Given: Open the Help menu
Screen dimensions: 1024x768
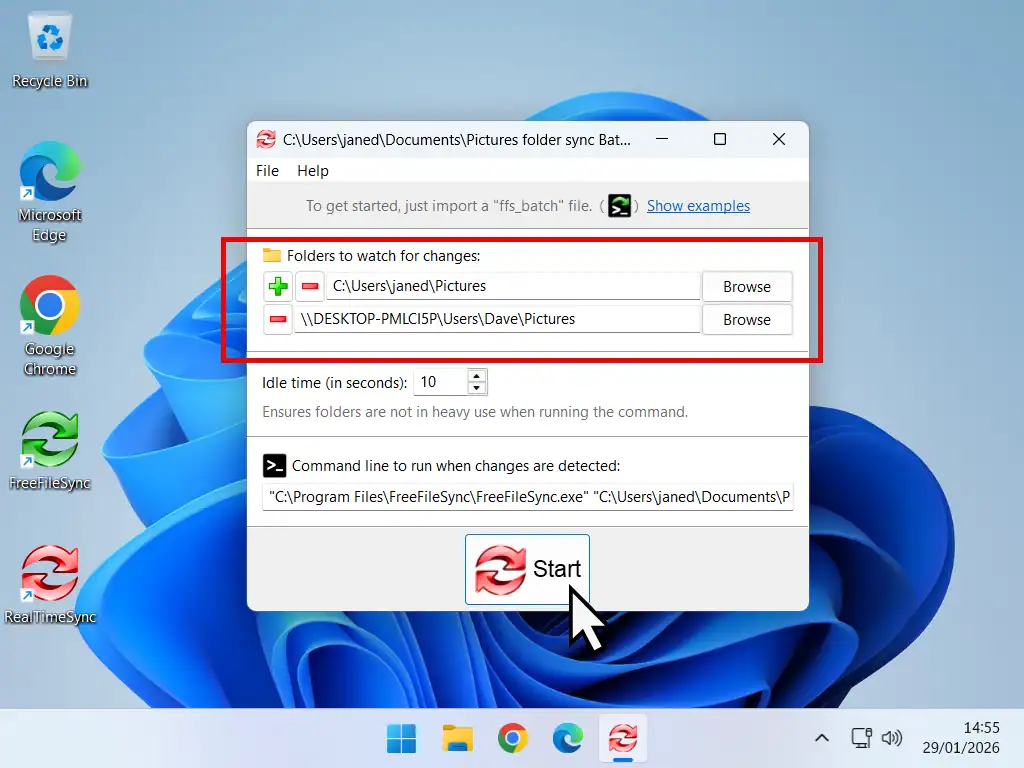Looking at the screenshot, I should (312, 170).
